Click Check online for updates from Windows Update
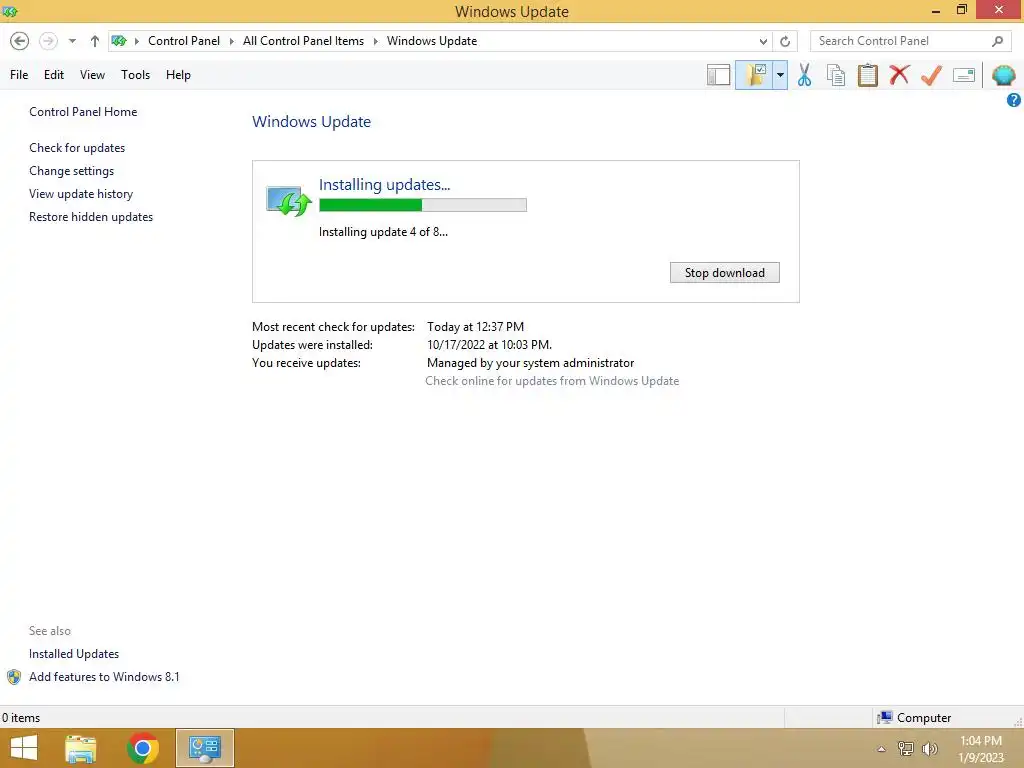 click(552, 381)
